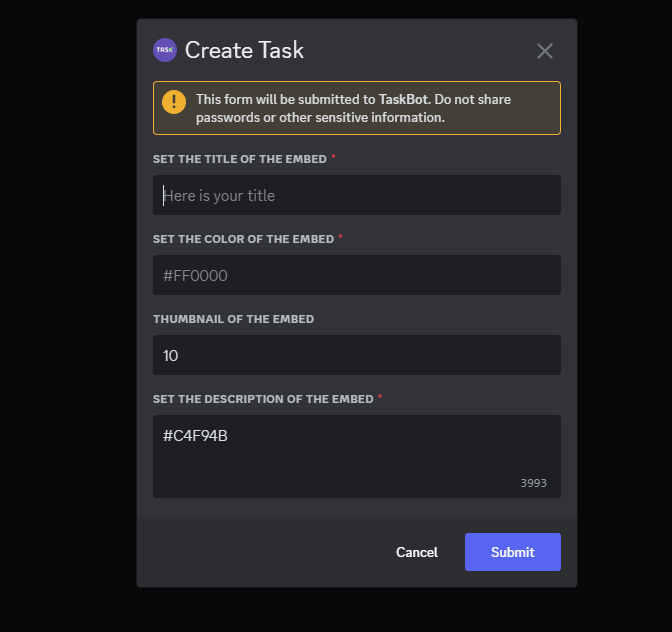Viewport: 672px width, 632px height.
Task: Click the bold TaskBot name in warning
Action: click(x=405, y=99)
